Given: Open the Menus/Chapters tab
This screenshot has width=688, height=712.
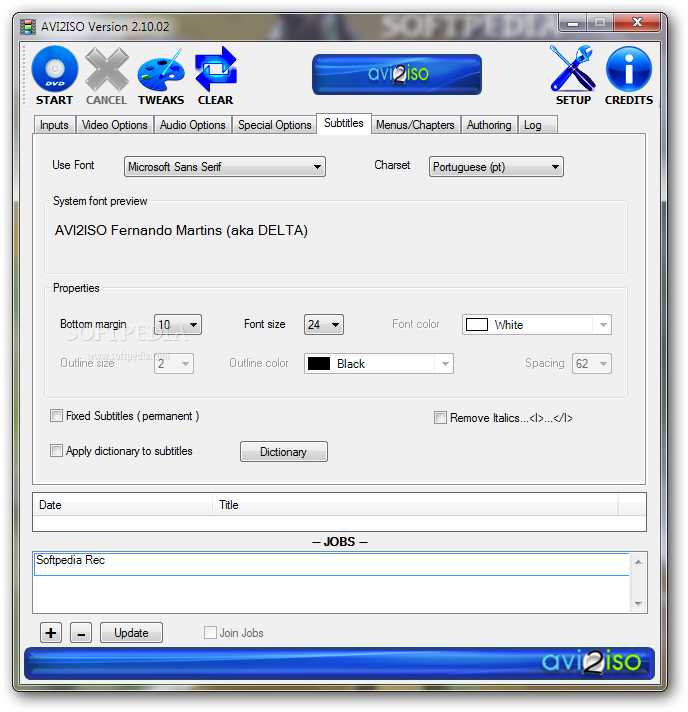Looking at the screenshot, I should click(x=415, y=125).
